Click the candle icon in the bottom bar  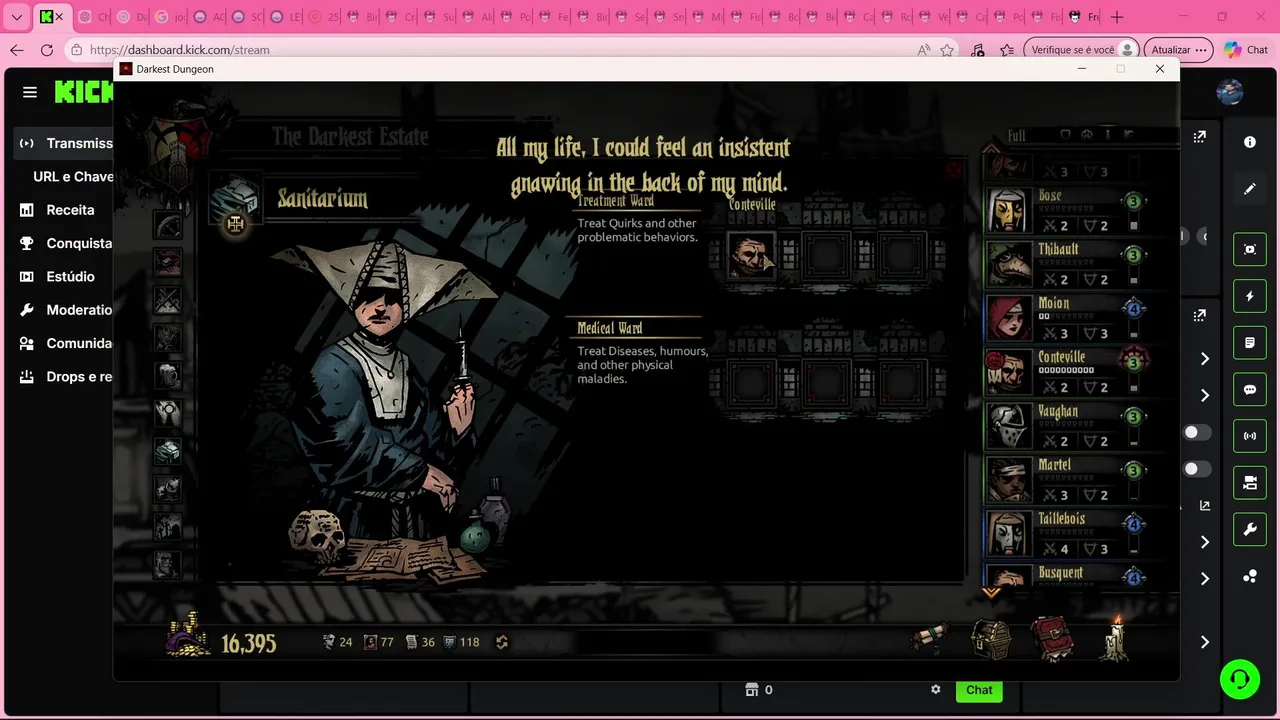(x=1114, y=638)
